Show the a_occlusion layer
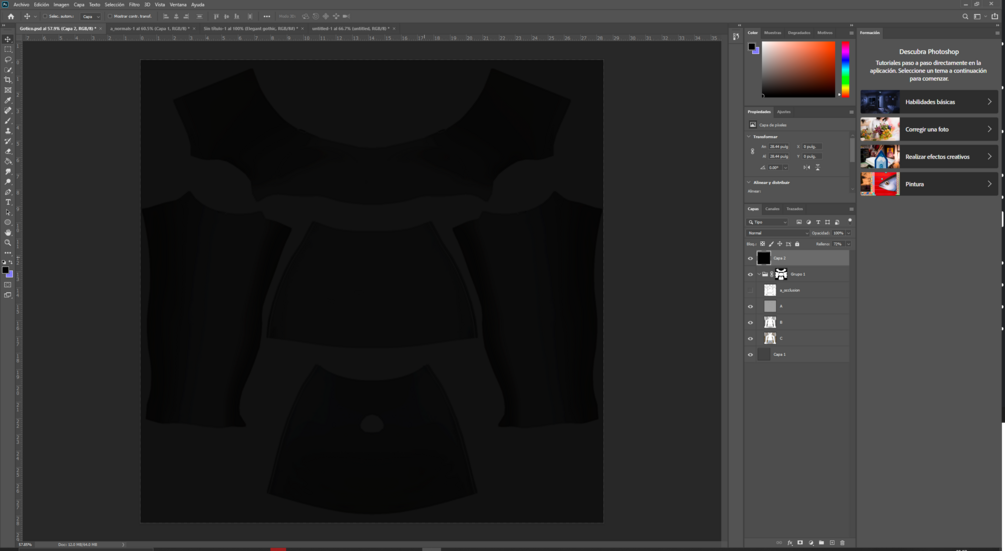1005x551 pixels. (751, 291)
